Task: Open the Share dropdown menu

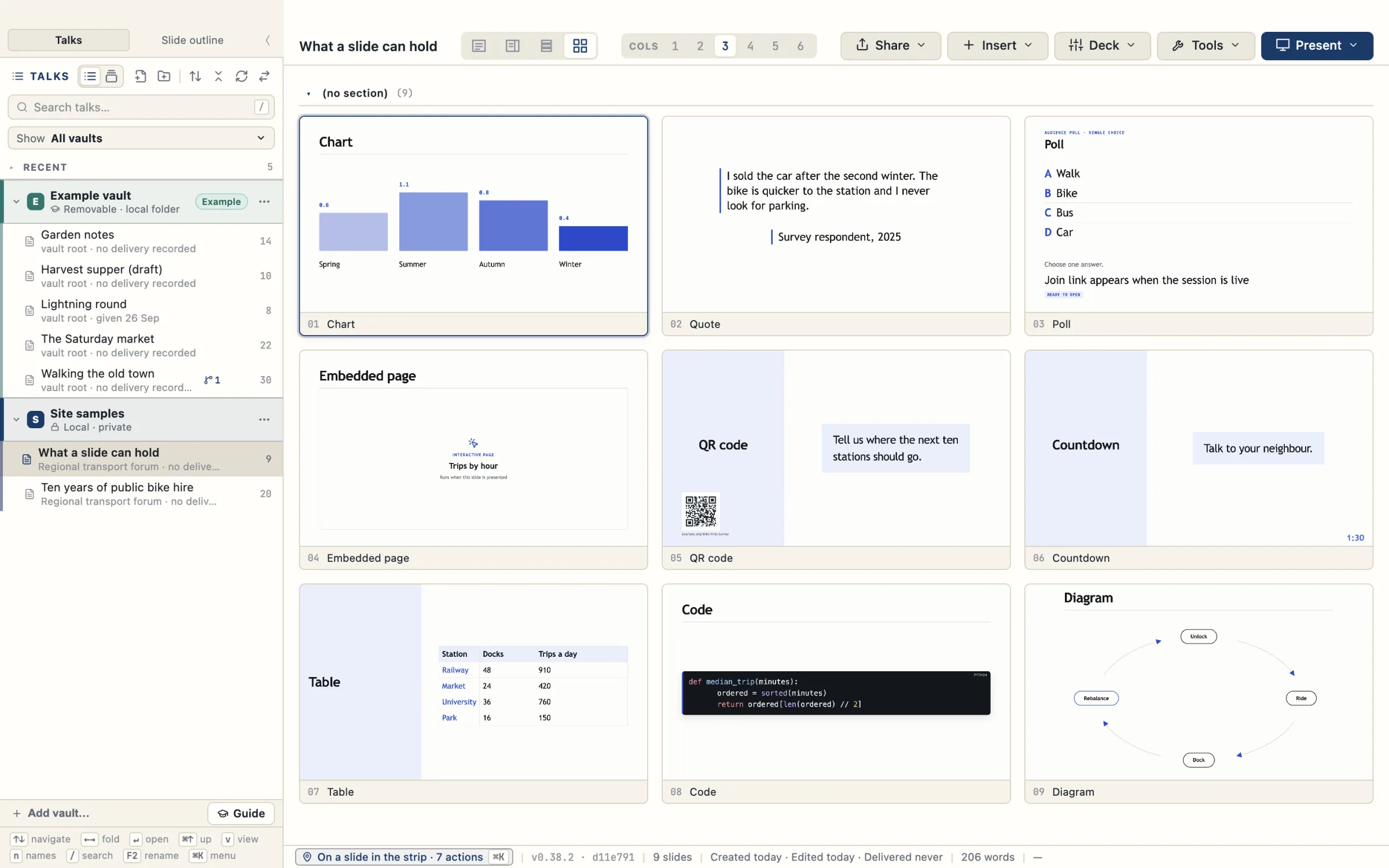Action: tap(890, 46)
